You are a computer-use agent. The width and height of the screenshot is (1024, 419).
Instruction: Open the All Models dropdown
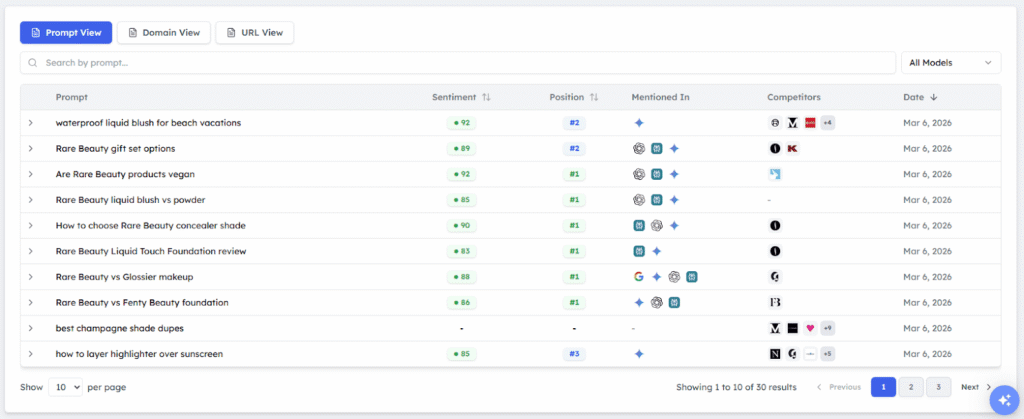click(x=951, y=63)
